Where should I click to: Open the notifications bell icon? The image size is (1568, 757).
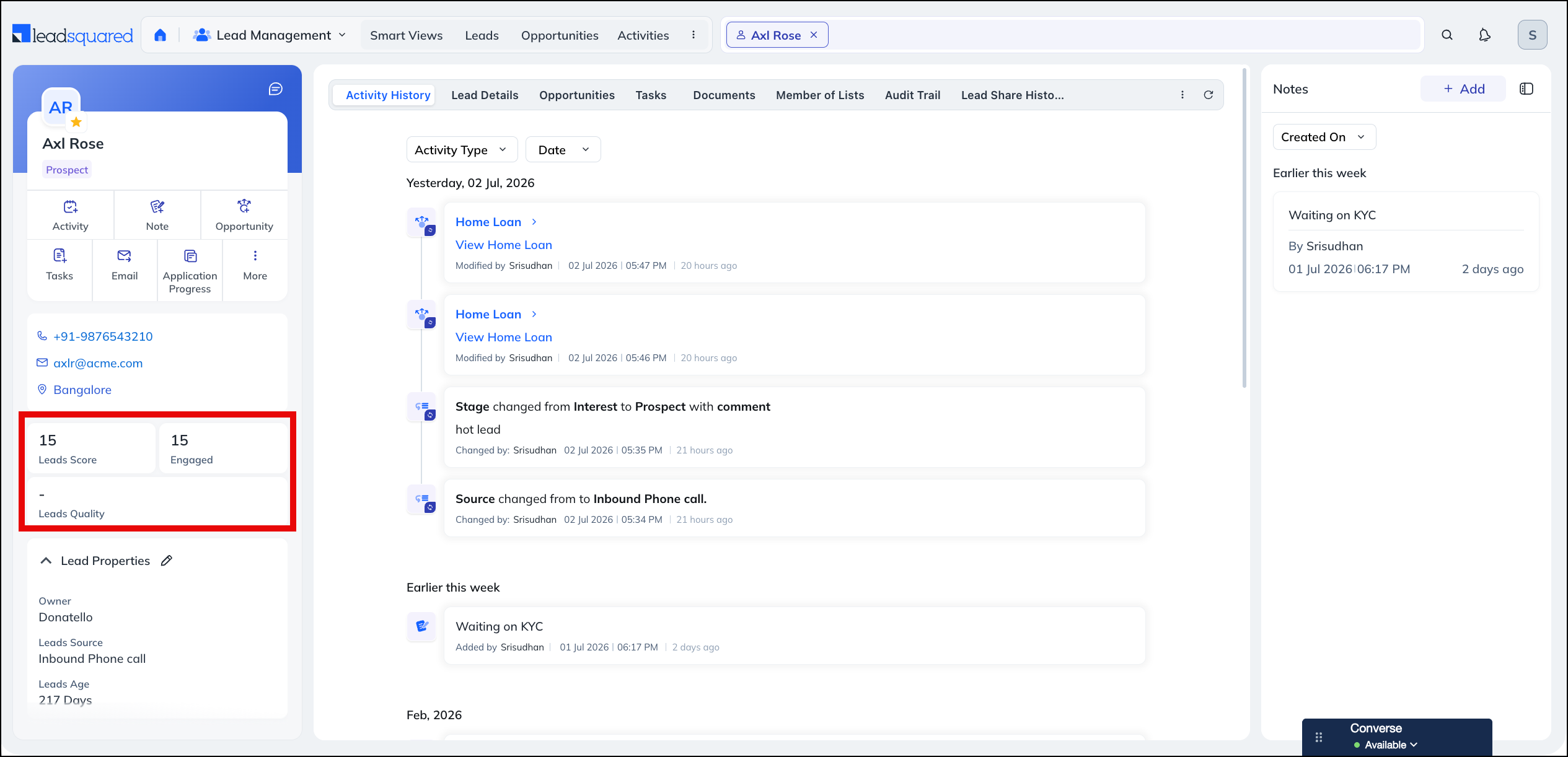click(1484, 35)
